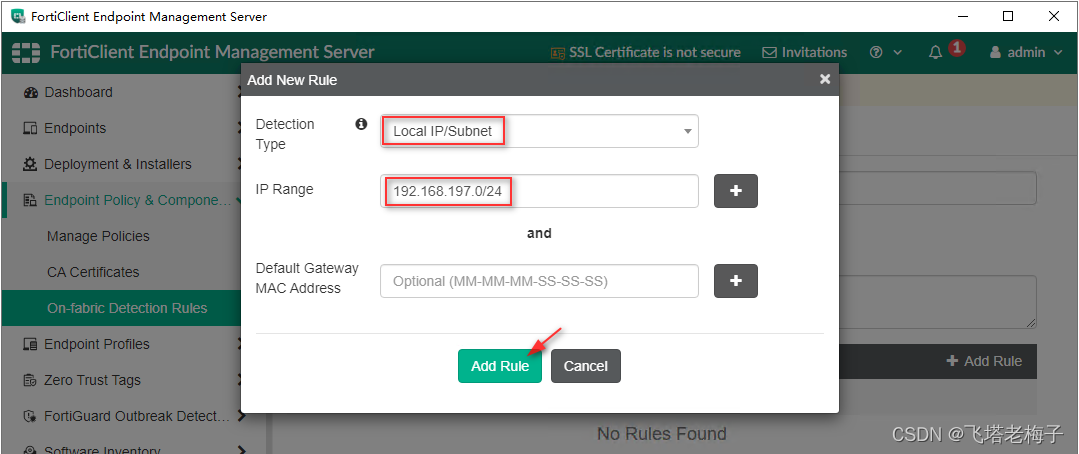Click the Zero Trust Tags icon
The height and width of the screenshot is (454, 1079).
(30, 380)
